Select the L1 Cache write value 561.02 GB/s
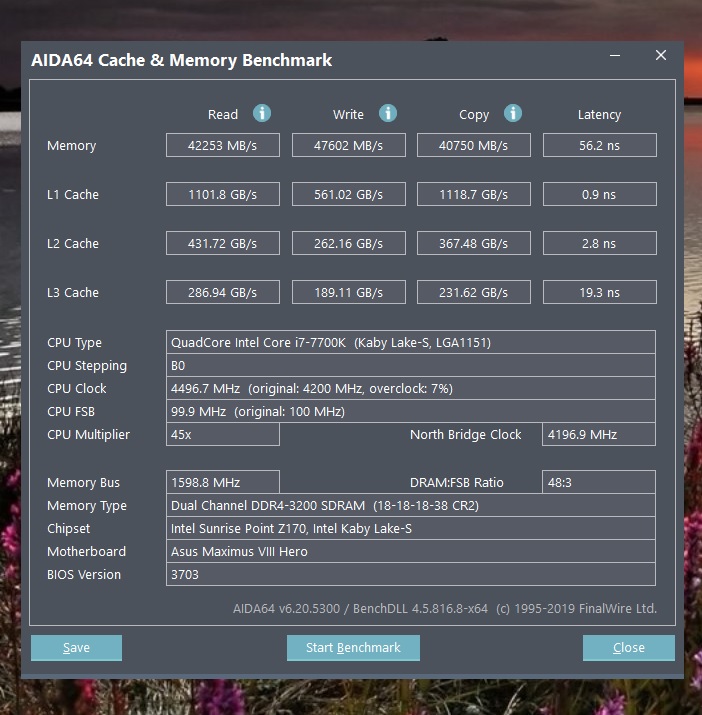This screenshot has height=715, width=702. 348,194
